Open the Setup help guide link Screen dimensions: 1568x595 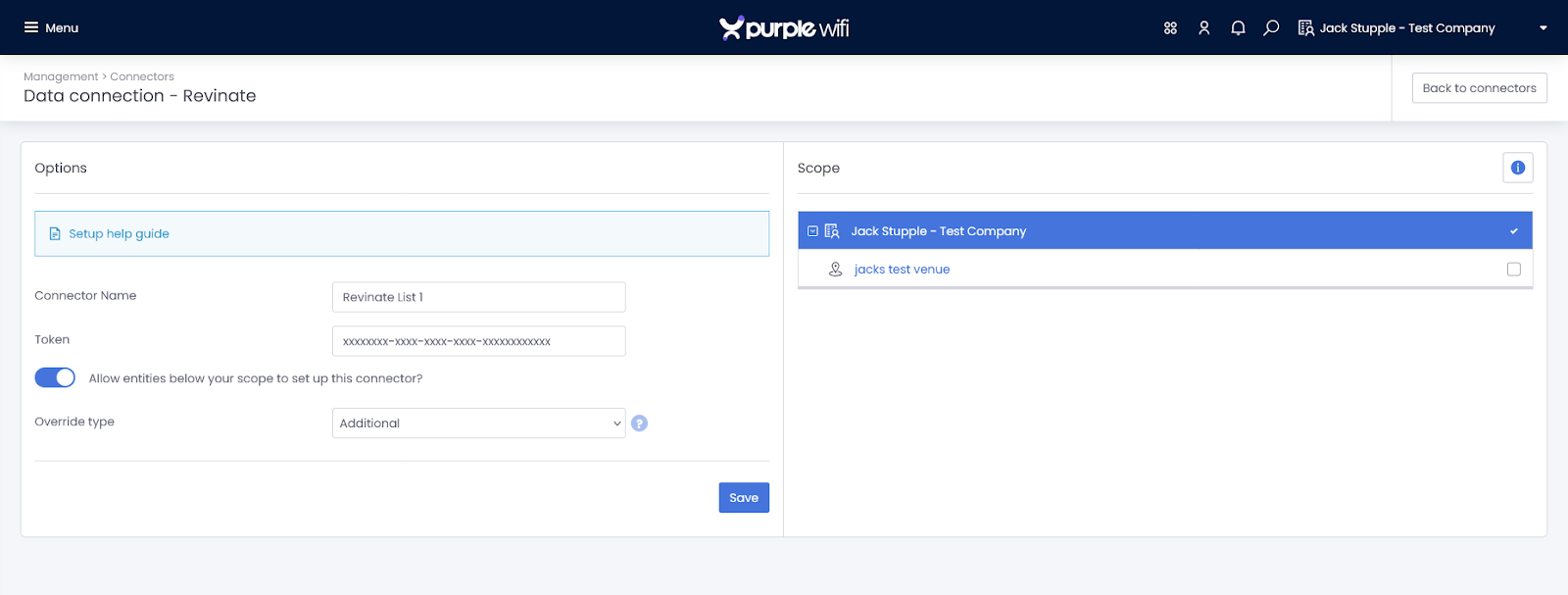tap(119, 233)
